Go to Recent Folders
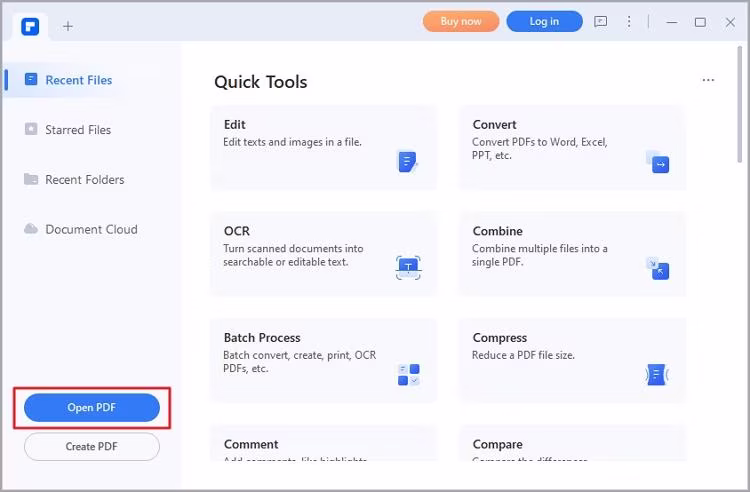The height and width of the screenshot is (492, 750). (84, 180)
